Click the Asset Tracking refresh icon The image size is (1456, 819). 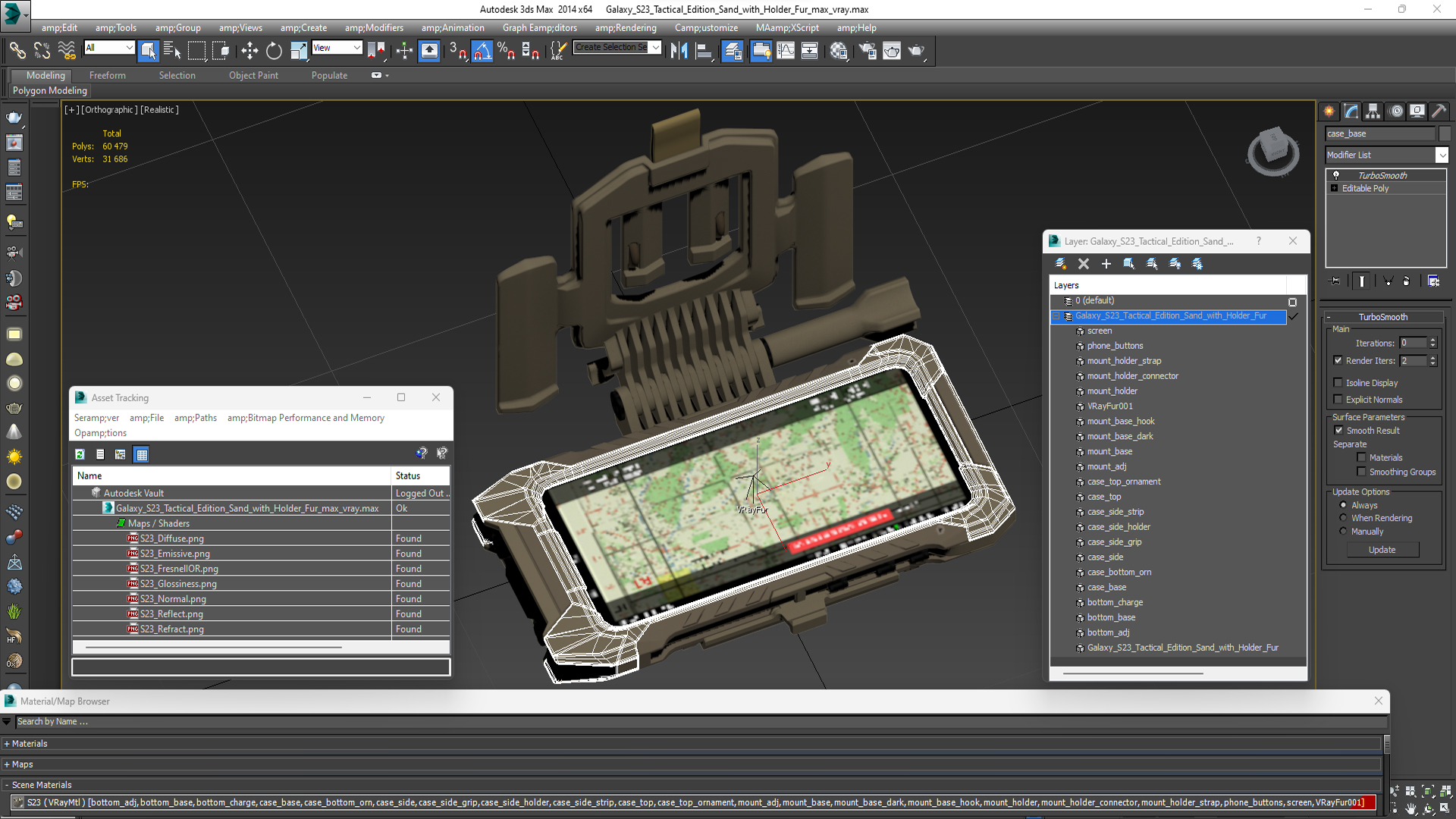tap(80, 454)
